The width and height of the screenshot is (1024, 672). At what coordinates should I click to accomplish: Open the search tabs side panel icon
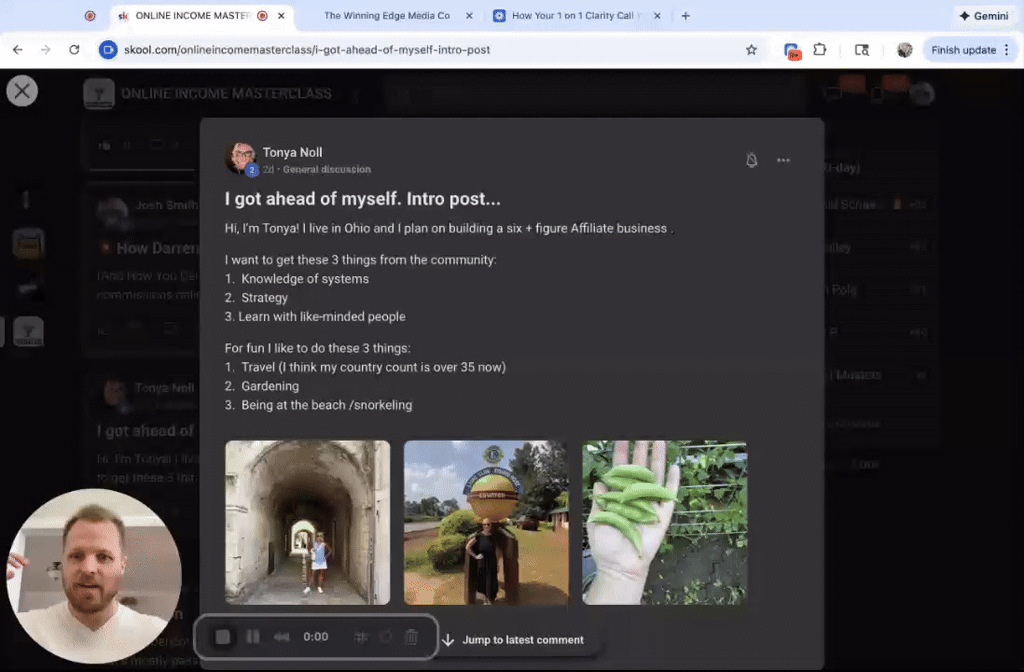coord(861,50)
